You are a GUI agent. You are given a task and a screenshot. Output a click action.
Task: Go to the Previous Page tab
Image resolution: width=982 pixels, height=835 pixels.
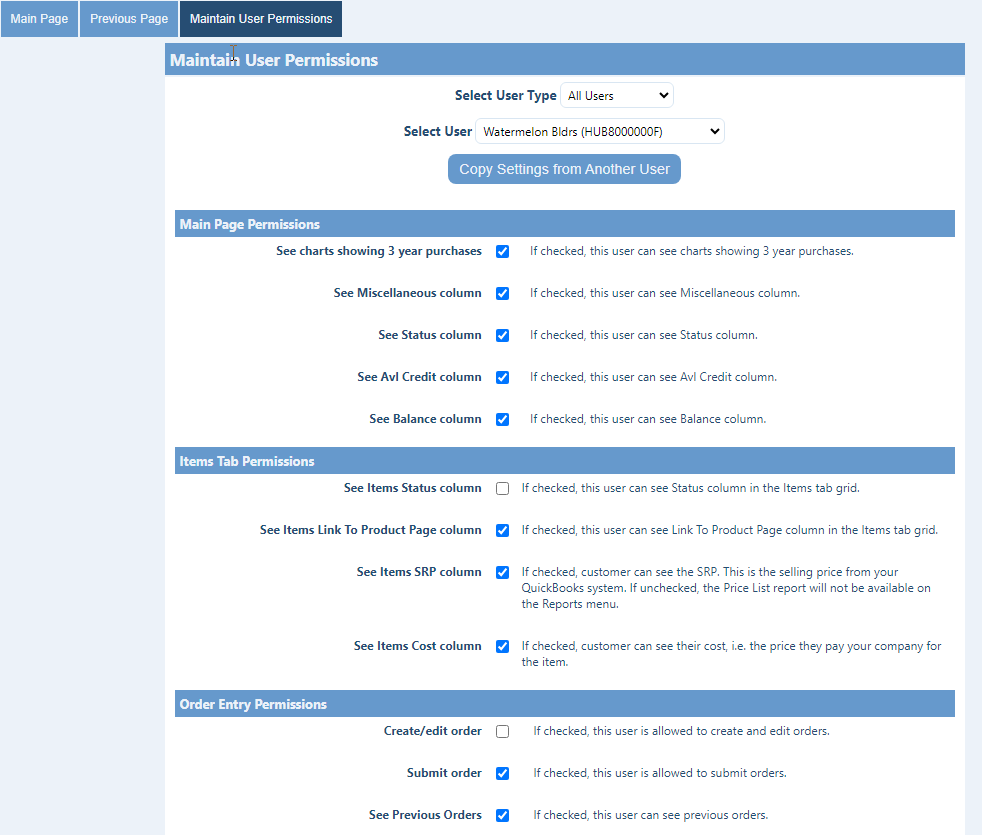pos(129,19)
